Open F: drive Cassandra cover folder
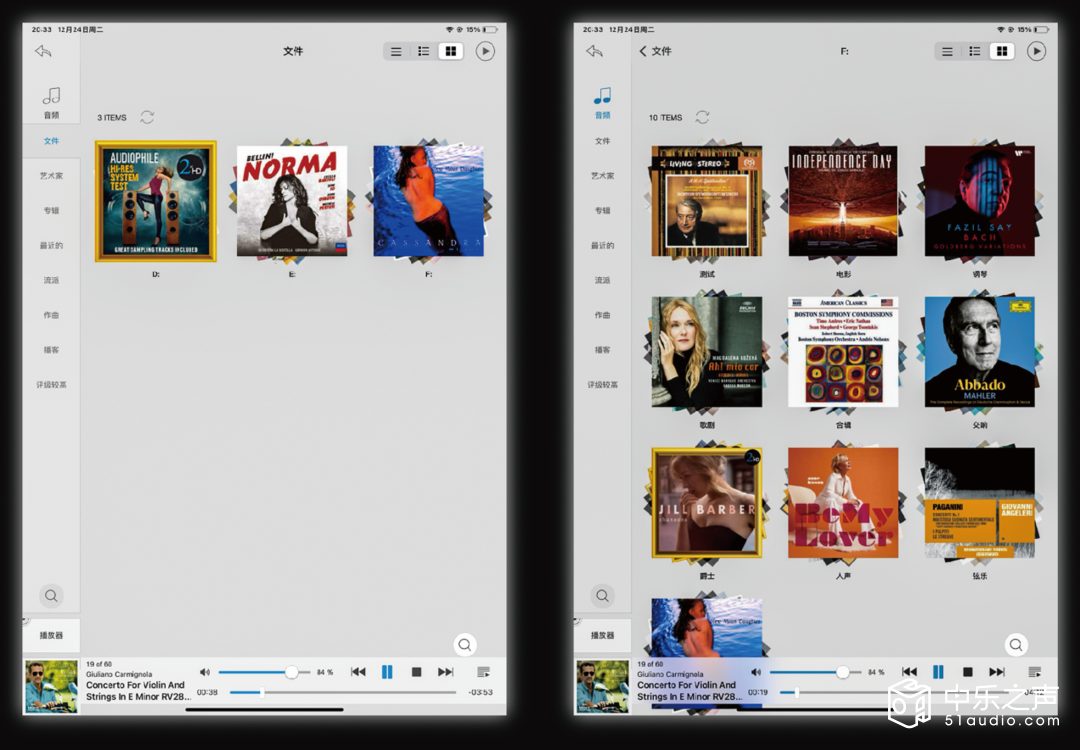This screenshot has width=1080, height=750. (x=428, y=201)
